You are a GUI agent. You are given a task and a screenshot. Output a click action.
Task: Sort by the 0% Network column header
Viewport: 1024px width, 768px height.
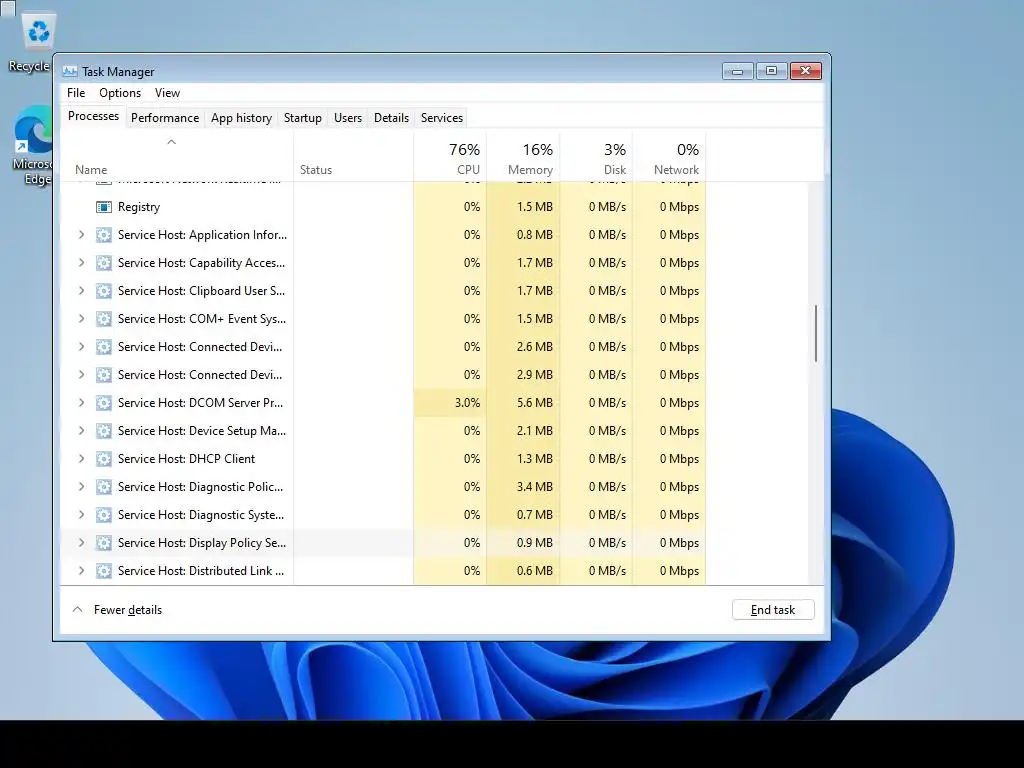(669, 157)
